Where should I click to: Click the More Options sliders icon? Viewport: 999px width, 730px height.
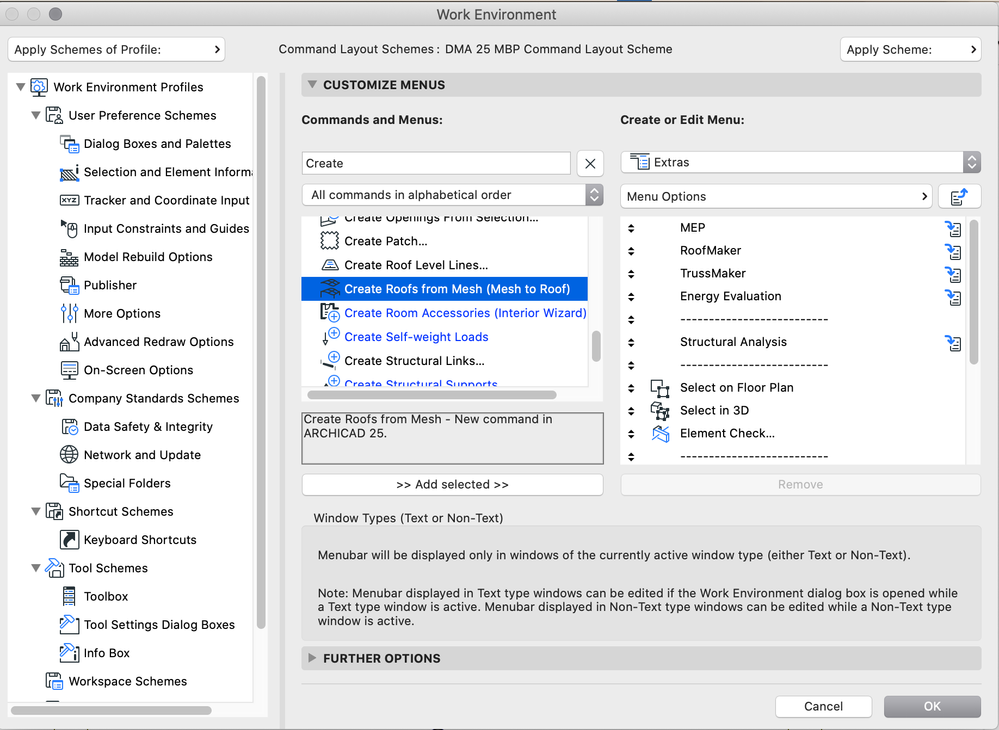click(69, 313)
